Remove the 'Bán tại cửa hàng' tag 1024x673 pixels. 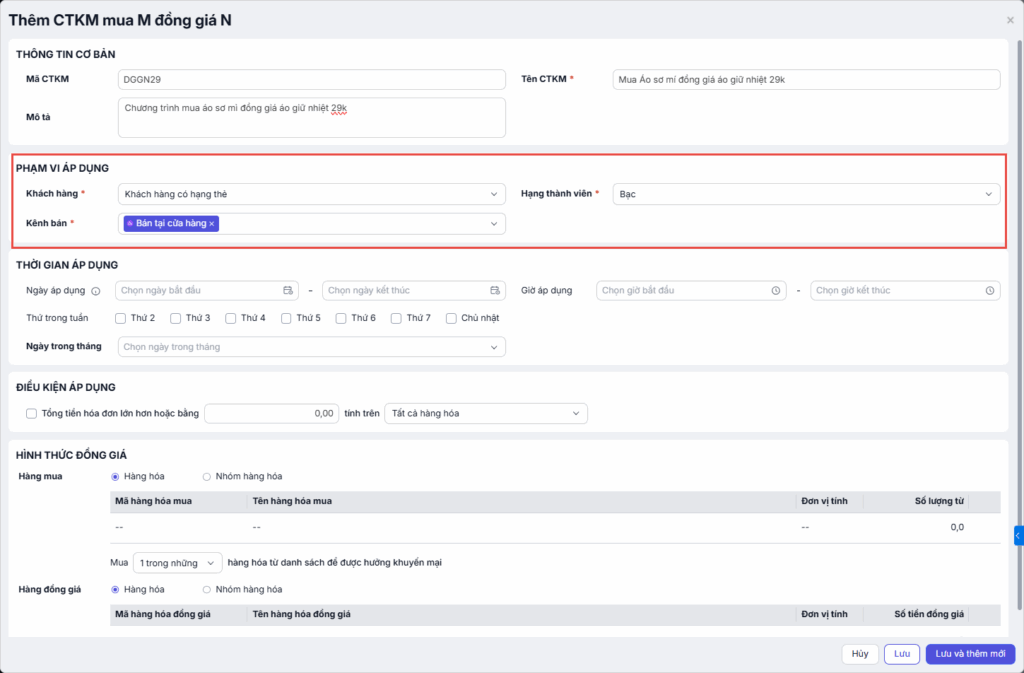pos(212,224)
